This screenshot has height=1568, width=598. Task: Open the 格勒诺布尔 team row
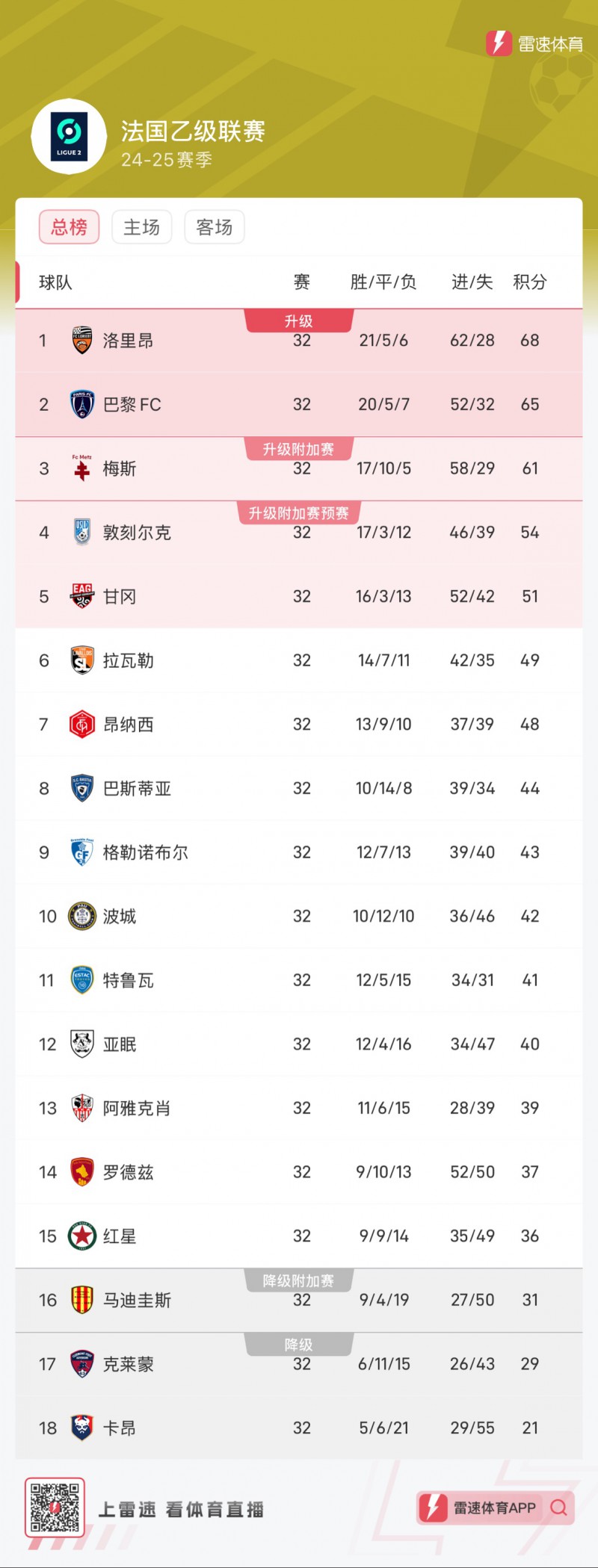coord(299,852)
